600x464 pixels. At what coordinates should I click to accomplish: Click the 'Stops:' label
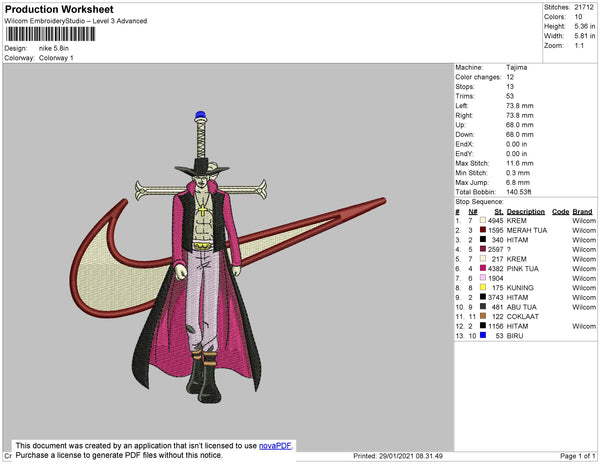[x=465, y=86]
